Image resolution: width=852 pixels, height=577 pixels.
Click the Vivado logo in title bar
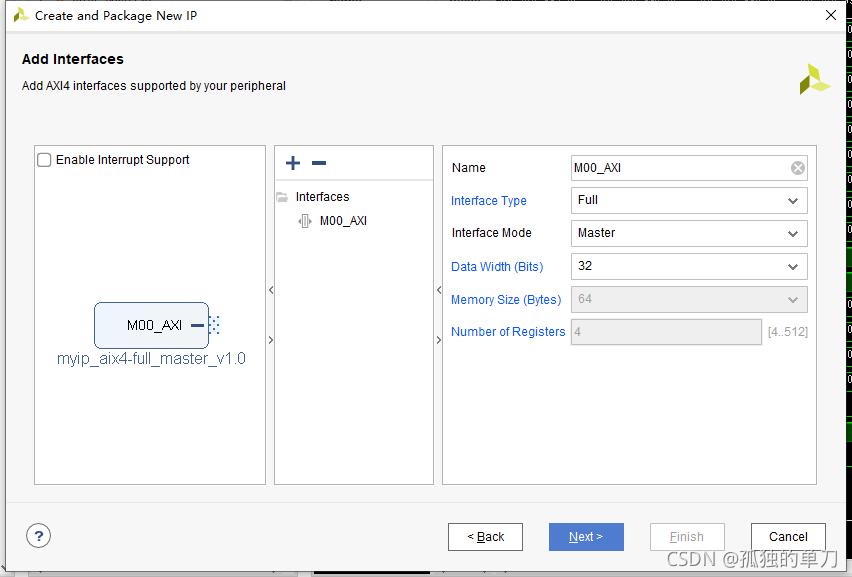pos(20,15)
